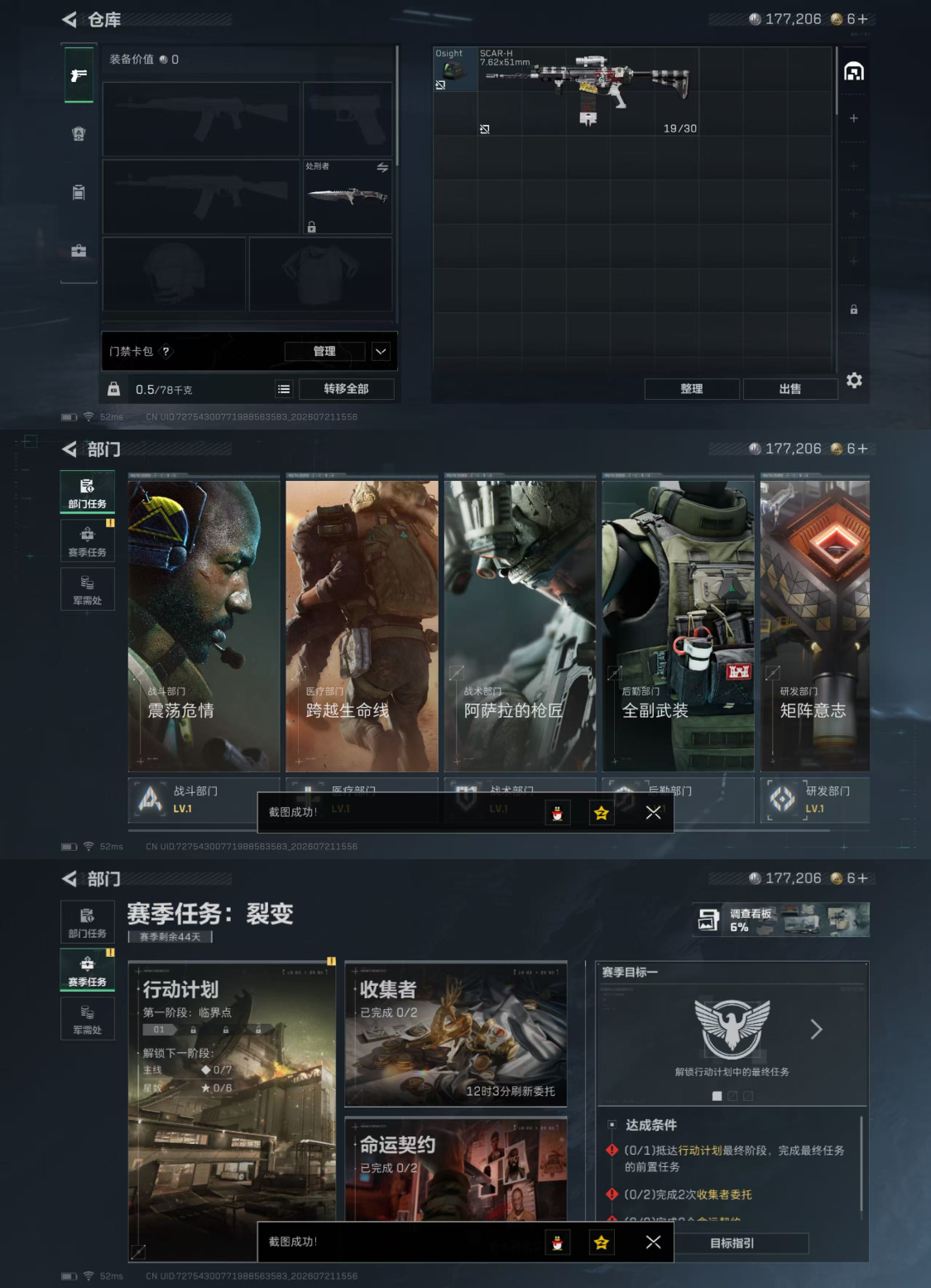931x1288 pixels.
Task: Open warehouse settings gear
Action: tap(854, 380)
